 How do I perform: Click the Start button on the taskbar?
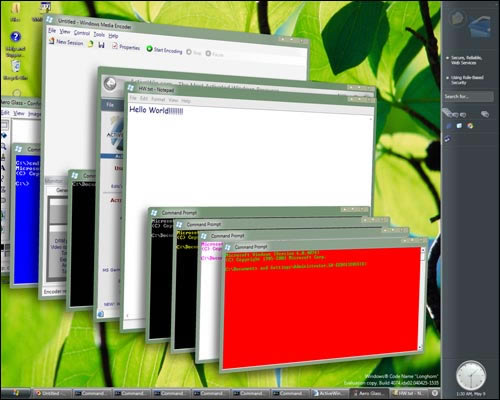pos(15,393)
